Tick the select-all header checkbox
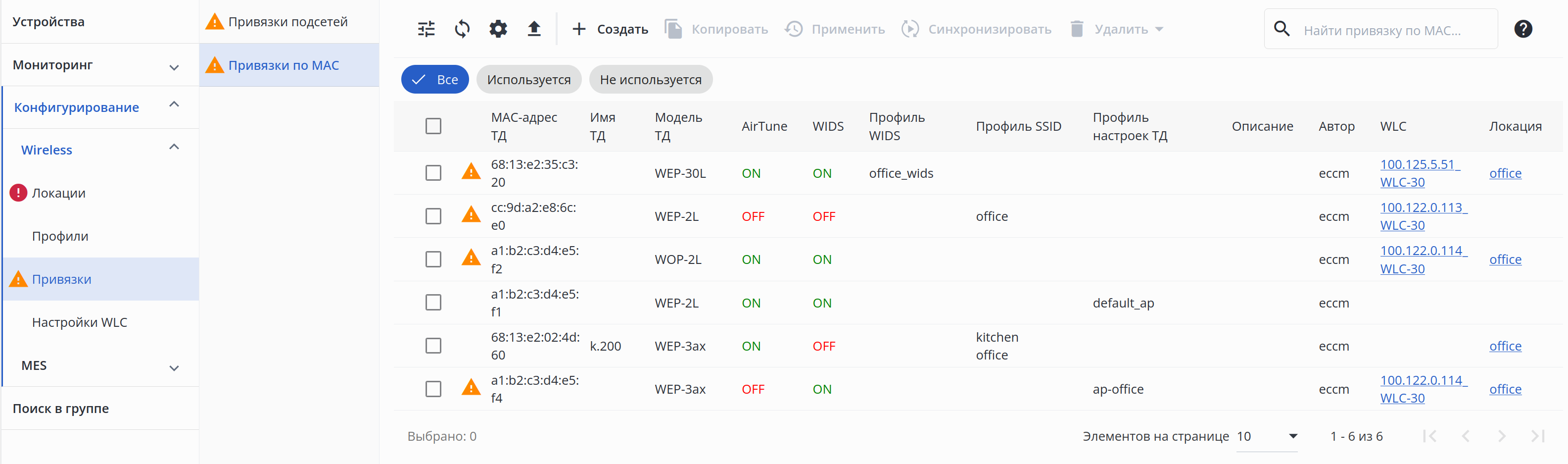This screenshot has height=464, width=1568. click(433, 126)
